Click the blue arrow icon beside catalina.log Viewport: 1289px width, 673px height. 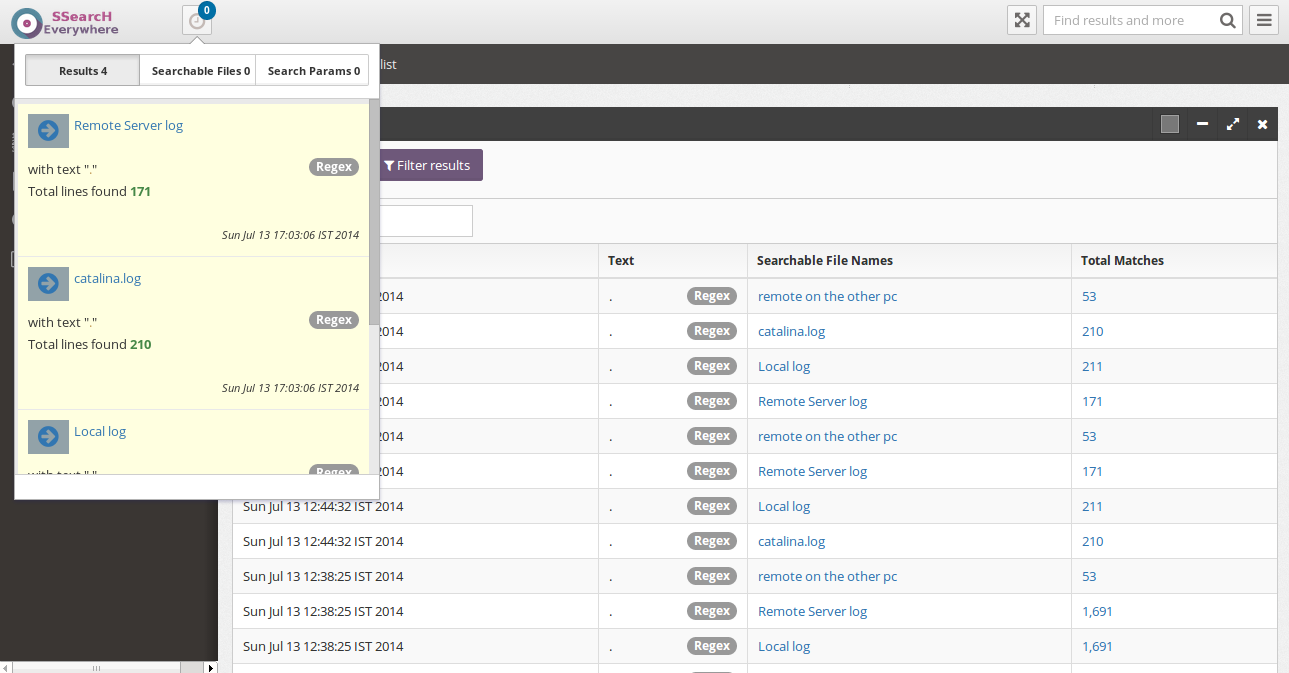47,284
